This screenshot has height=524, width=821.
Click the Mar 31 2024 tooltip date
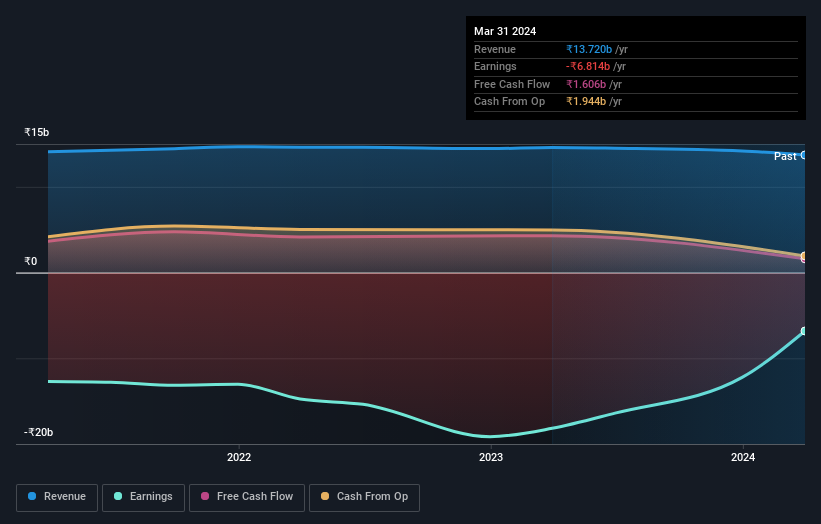click(505, 31)
